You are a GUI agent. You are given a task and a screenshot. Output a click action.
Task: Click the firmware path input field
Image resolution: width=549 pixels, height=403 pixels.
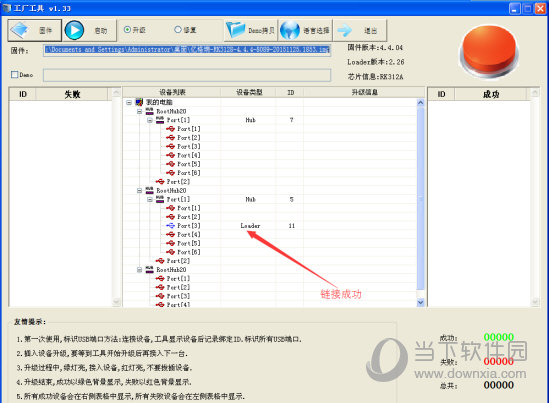pyautogui.click(x=187, y=50)
